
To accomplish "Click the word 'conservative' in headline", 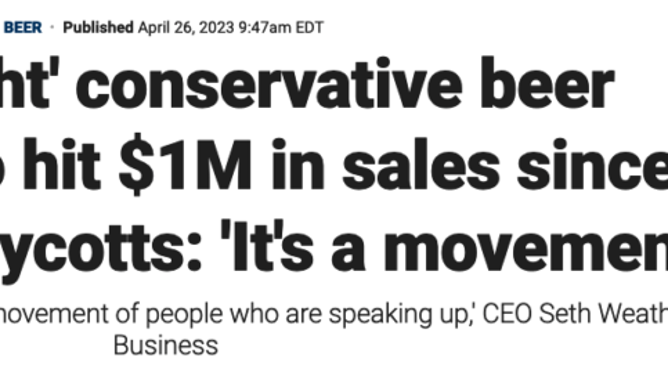I will pyautogui.click(x=269, y=83).
